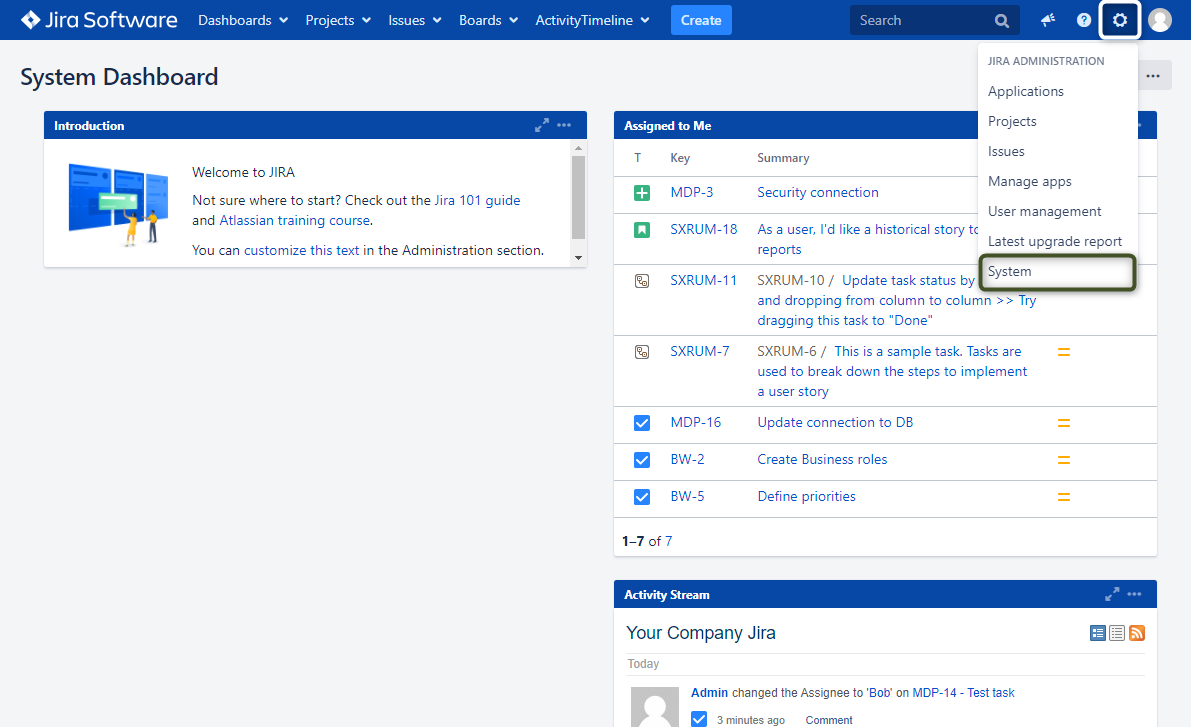1191x727 pixels.
Task: Open the dashboard more actions button
Action: coord(1153,76)
